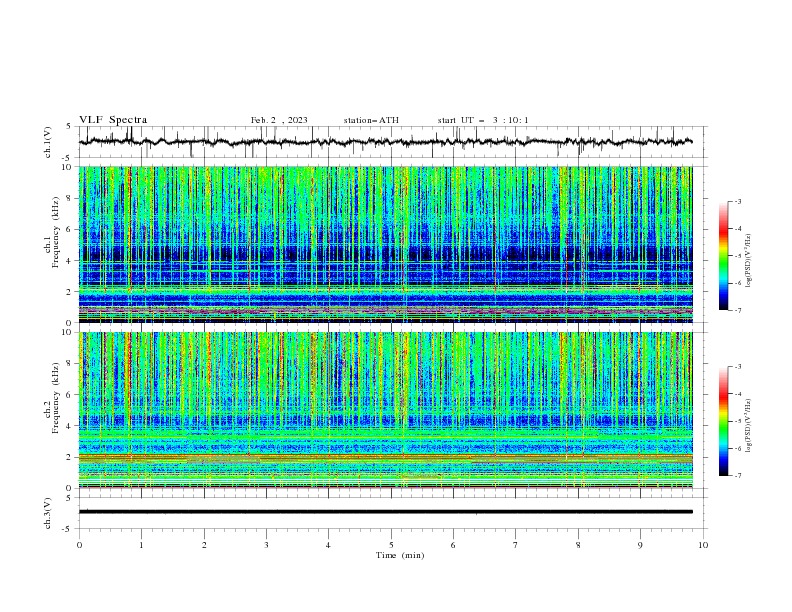The width and height of the screenshot is (792, 612).
Task: Click the "-3" tick on ch.1 colorbar
Action: point(737,201)
